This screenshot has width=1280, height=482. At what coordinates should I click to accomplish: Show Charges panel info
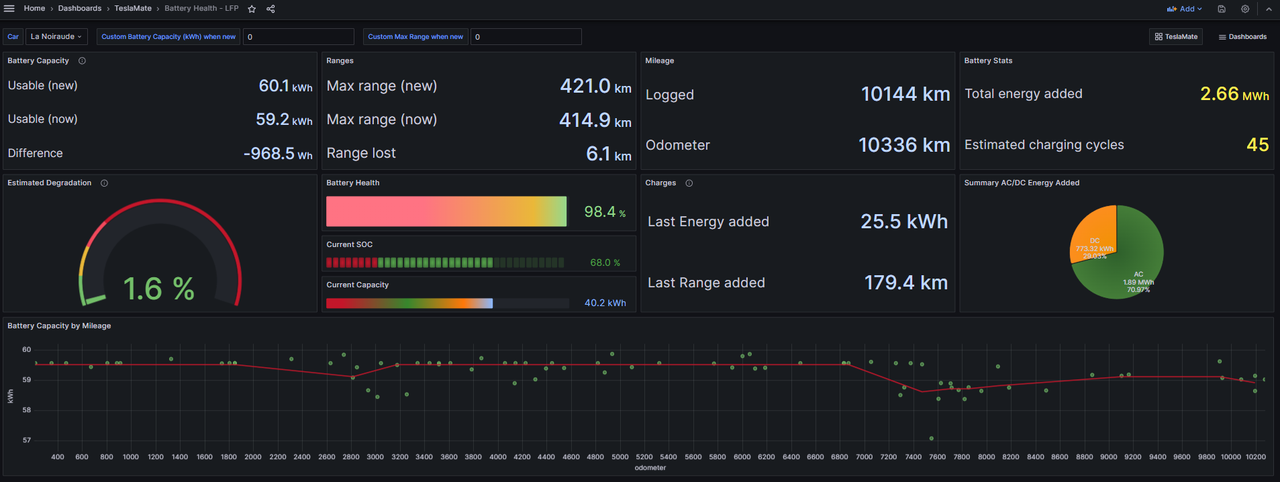689,183
